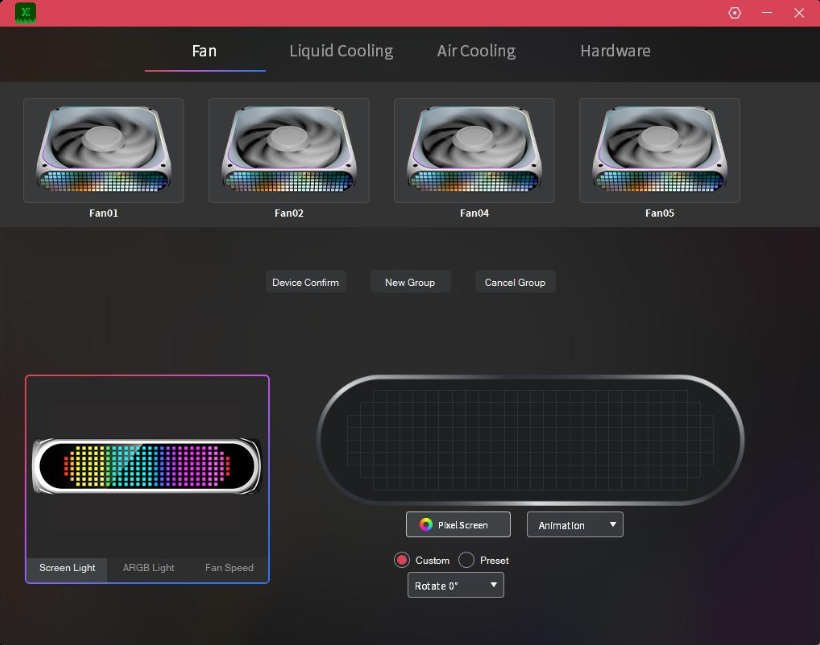
Task: Open settings via the title bar gear icon
Action: point(734,13)
